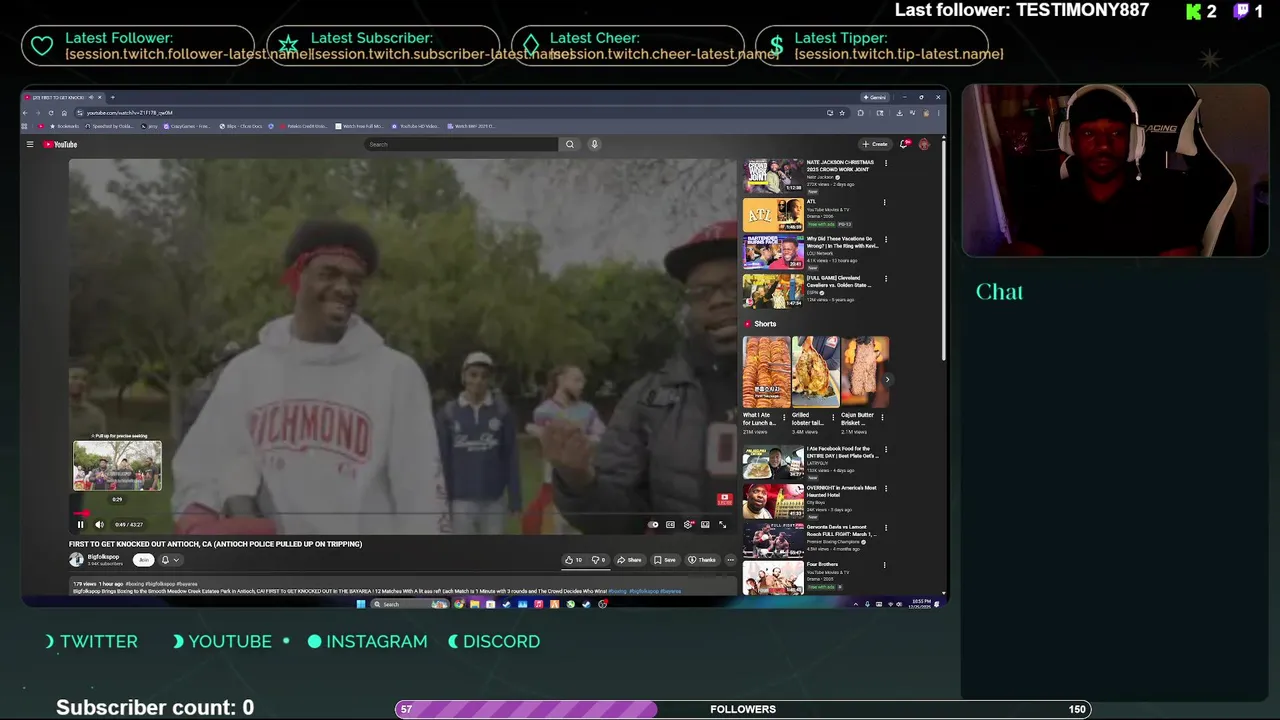Select the FIRST TO GET KNOCKED browser tab
The width and height of the screenshot is (1280, 720).
click(62, 97)
